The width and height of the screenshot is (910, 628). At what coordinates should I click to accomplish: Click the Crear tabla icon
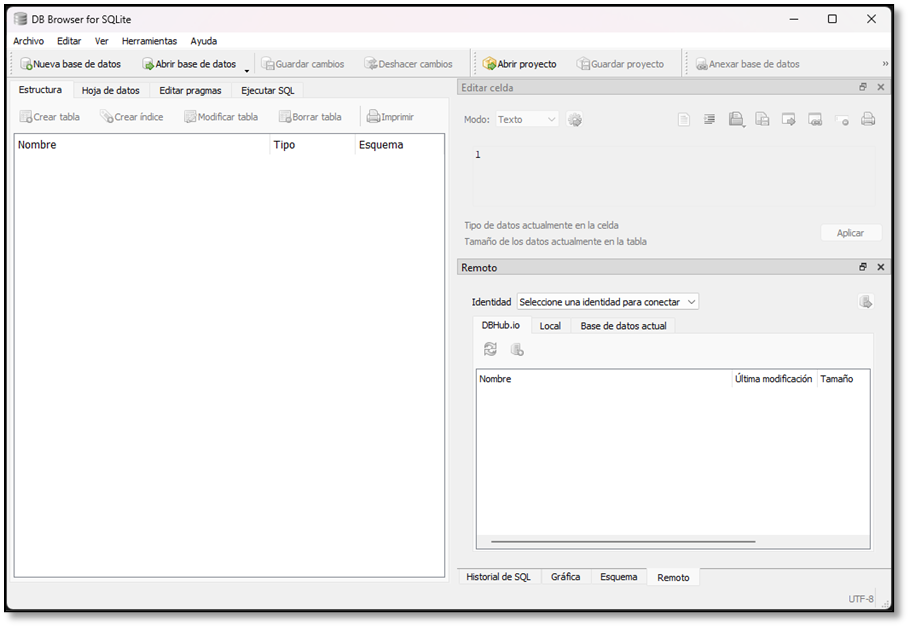tap(26, 117)
